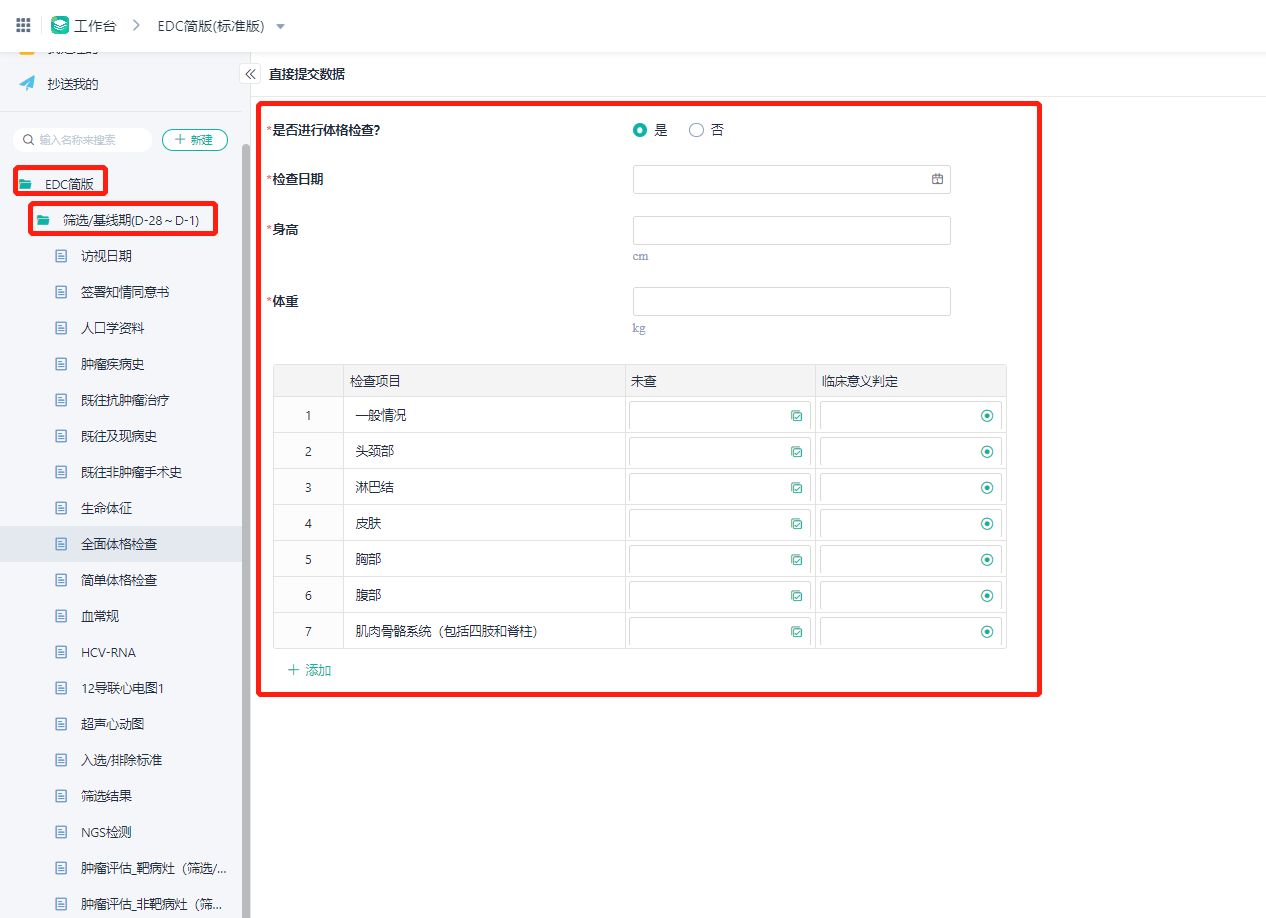Click 添加 to add table row
1266x918 pixels.
pyautogui.click(x=309, y=670)
